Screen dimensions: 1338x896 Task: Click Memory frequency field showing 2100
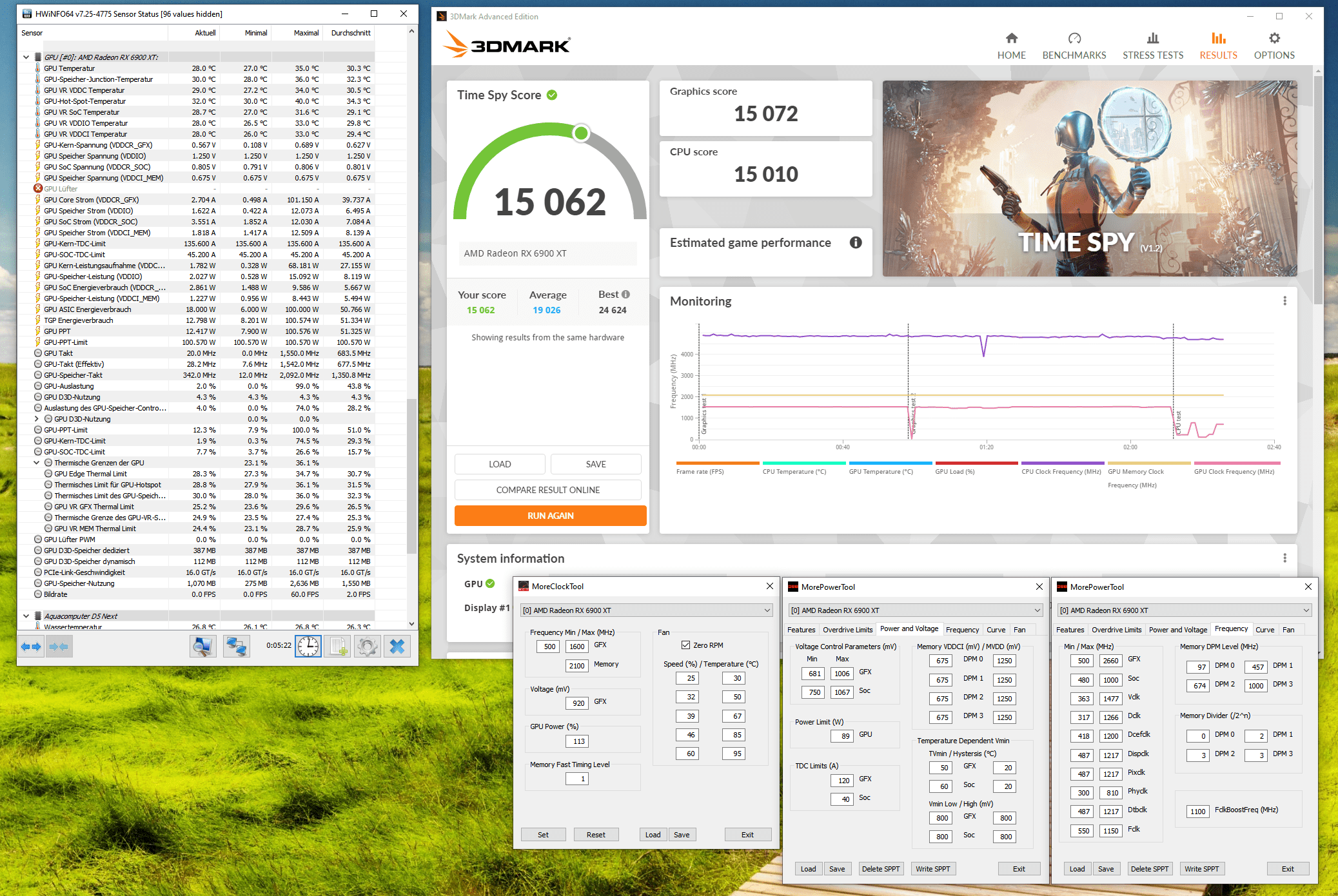576,666
